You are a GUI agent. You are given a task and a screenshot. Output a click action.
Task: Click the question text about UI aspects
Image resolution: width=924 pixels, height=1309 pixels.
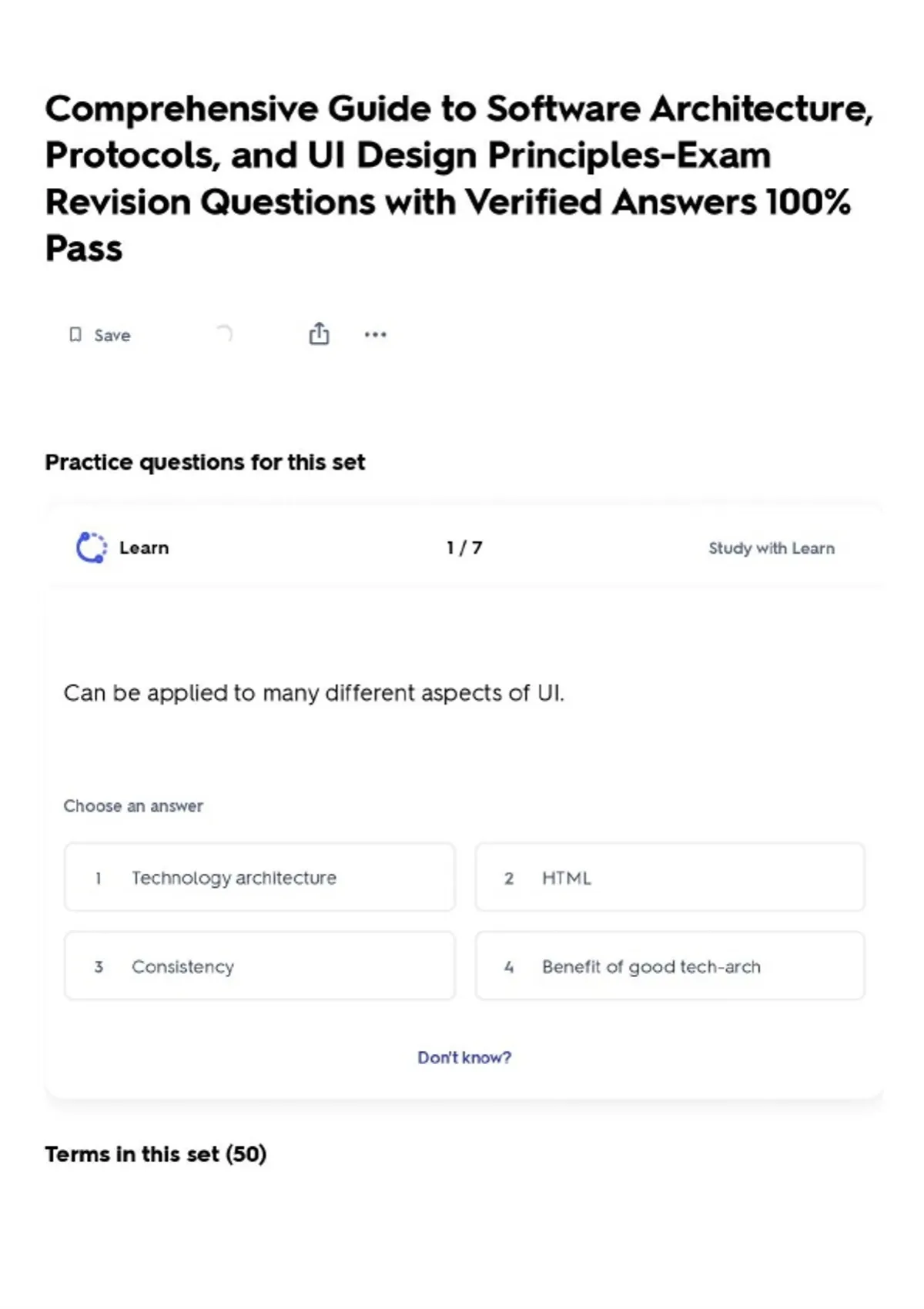pyautogui.click(x=313, y=693)
